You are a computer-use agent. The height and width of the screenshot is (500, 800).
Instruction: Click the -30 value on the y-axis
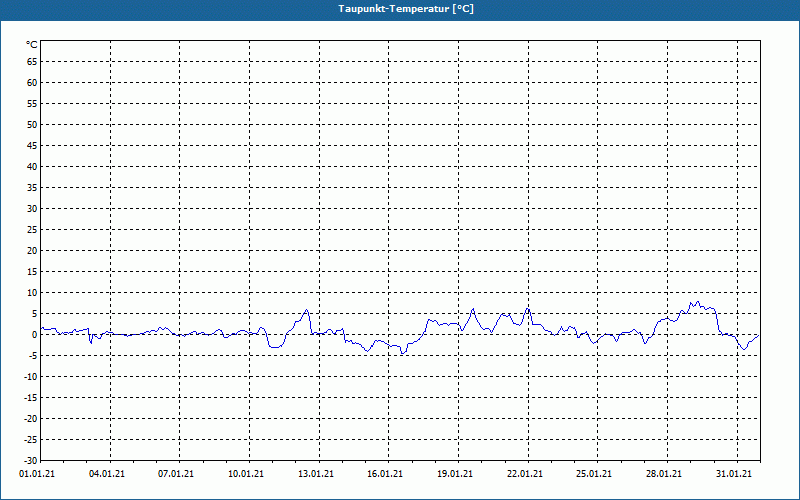(31, 461)
